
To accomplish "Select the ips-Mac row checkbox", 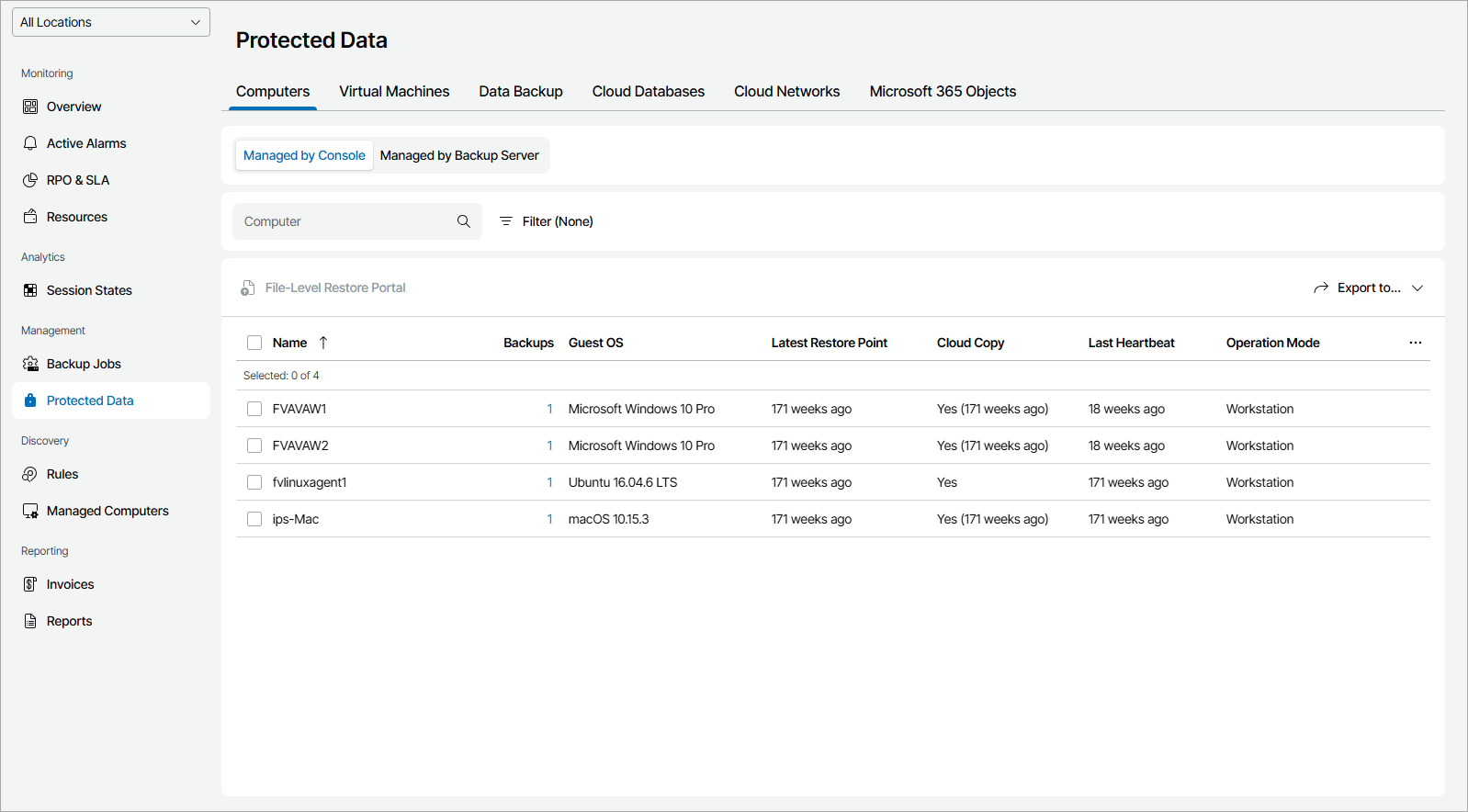I will point(254,519).
